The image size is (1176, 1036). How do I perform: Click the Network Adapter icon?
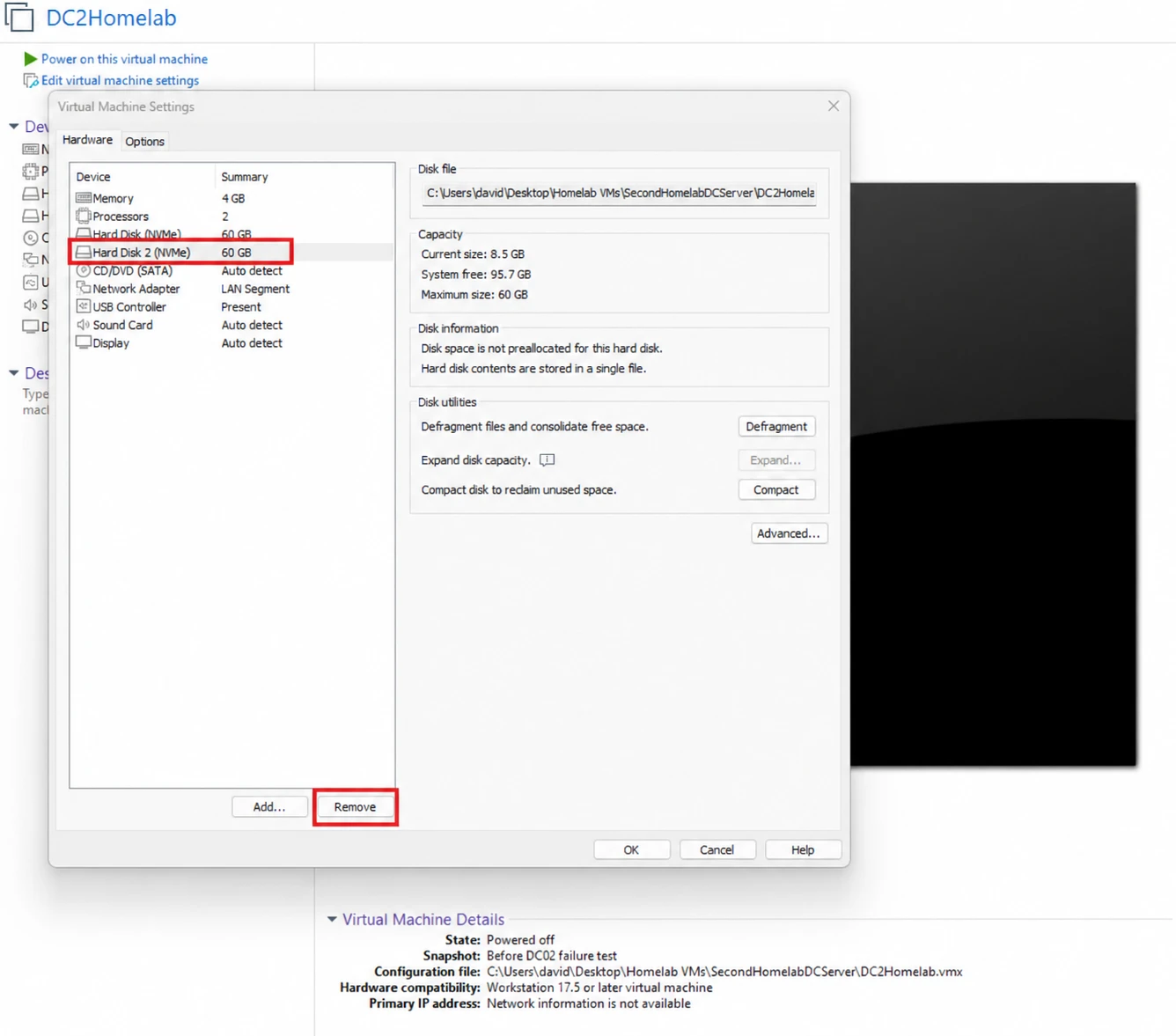(x=84, y=288)
